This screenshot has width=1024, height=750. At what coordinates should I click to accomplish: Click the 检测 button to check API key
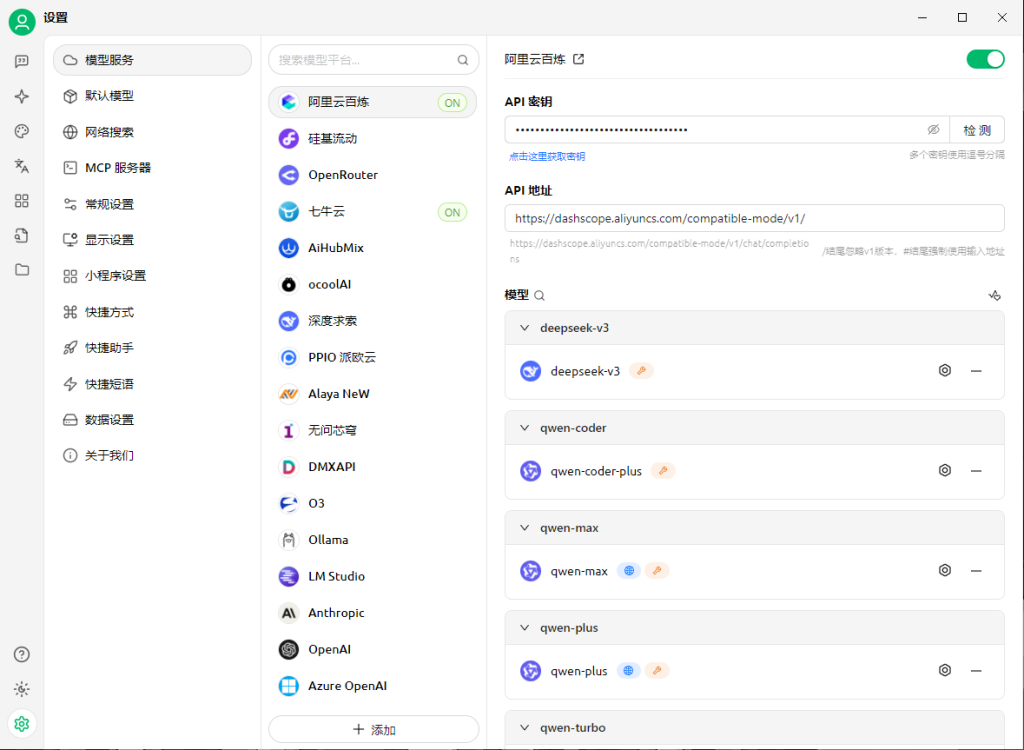[x=976, y=130]
